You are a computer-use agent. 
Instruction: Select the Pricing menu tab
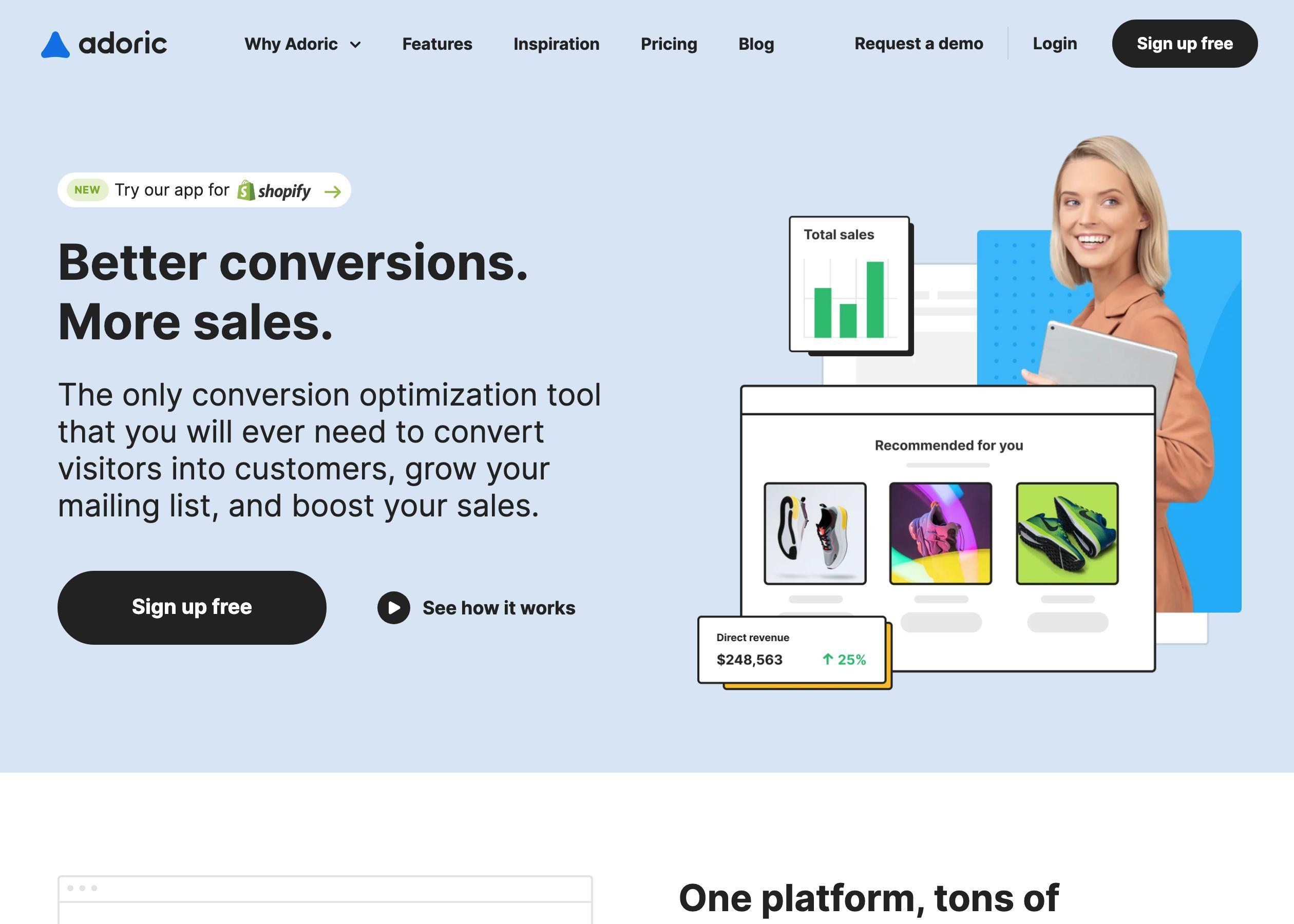pyautogui.click(x=668, y=43)
